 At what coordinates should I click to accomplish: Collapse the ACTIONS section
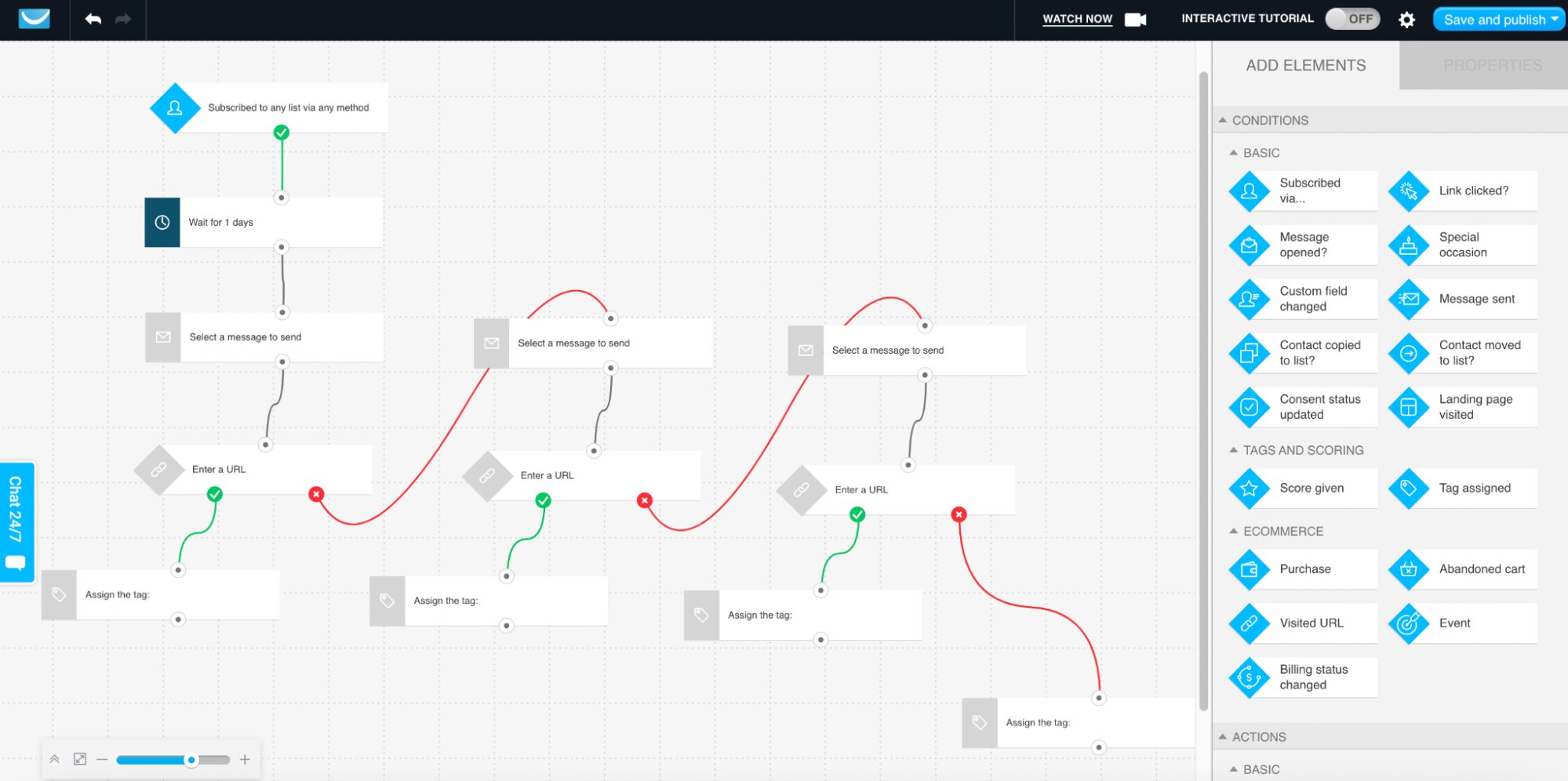[1223, 737]
